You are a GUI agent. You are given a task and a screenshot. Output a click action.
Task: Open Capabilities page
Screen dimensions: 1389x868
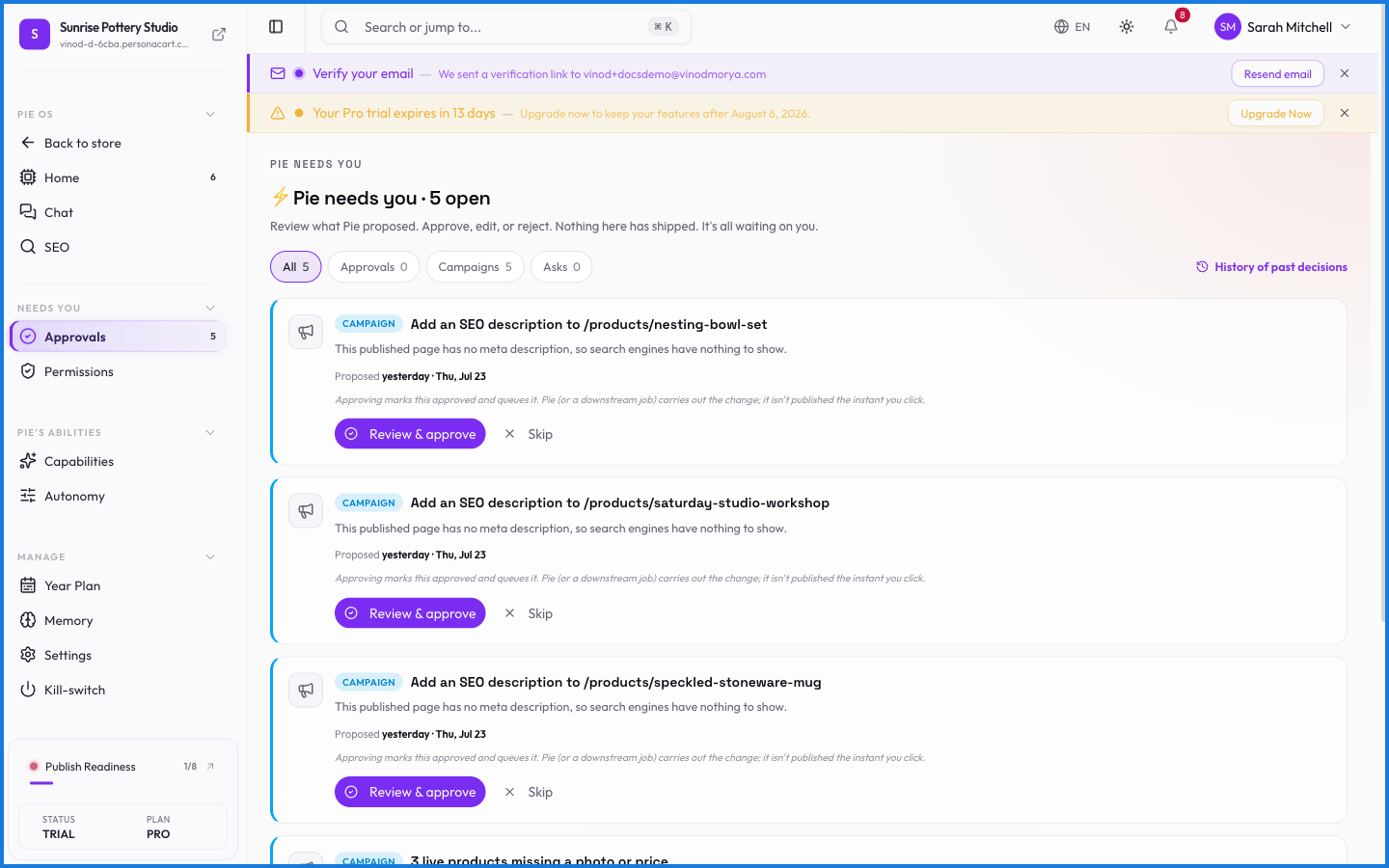coord(118,462)
